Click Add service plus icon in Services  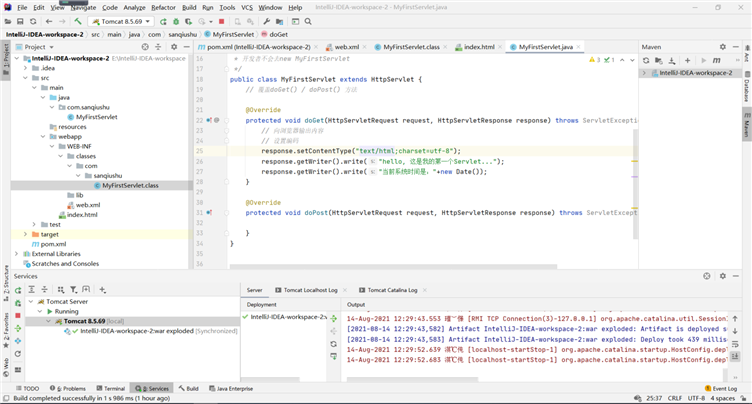coord(102,290)
